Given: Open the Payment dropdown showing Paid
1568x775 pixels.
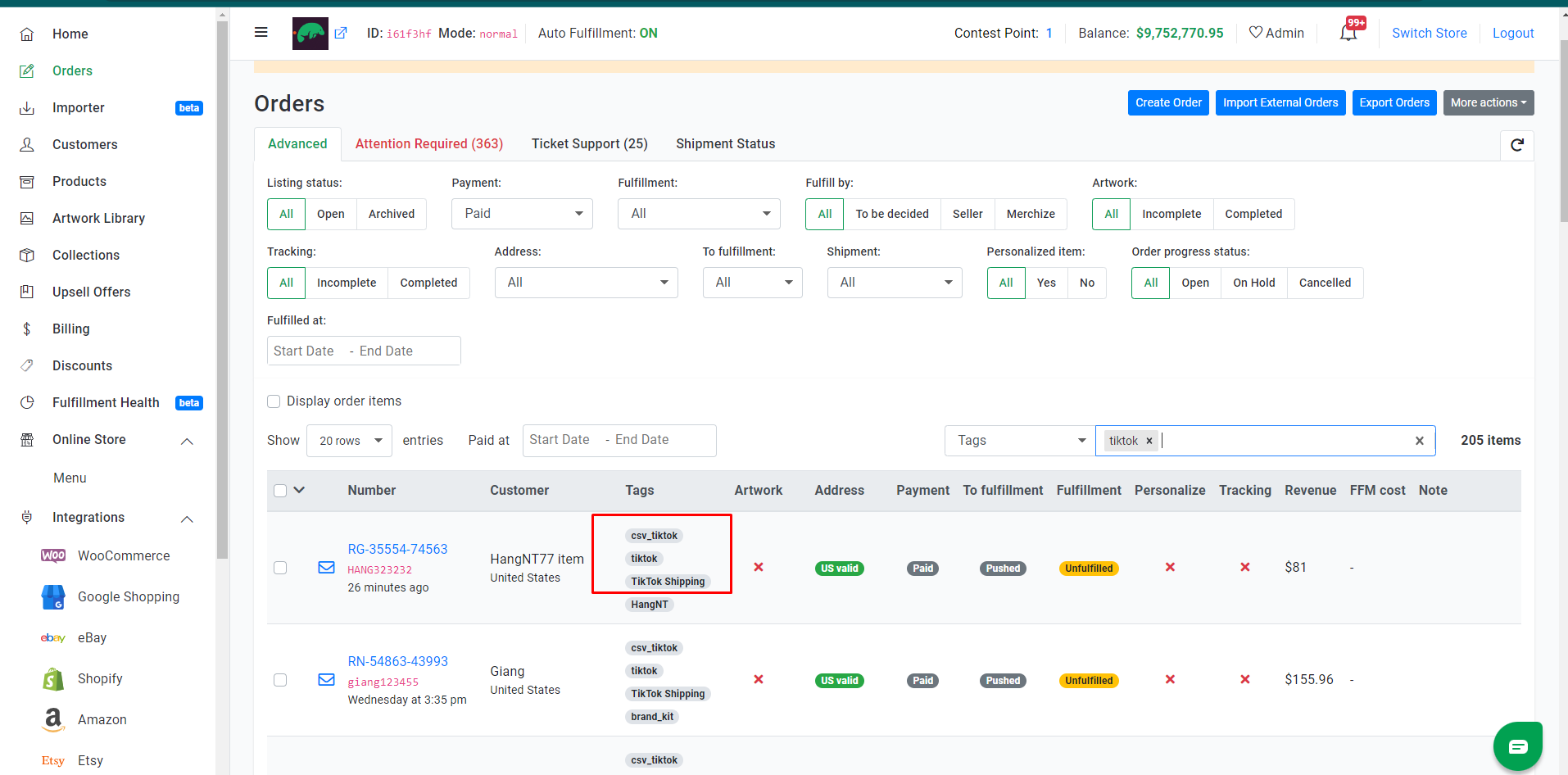Looking at the screenshot, I should tap(522, 214).
